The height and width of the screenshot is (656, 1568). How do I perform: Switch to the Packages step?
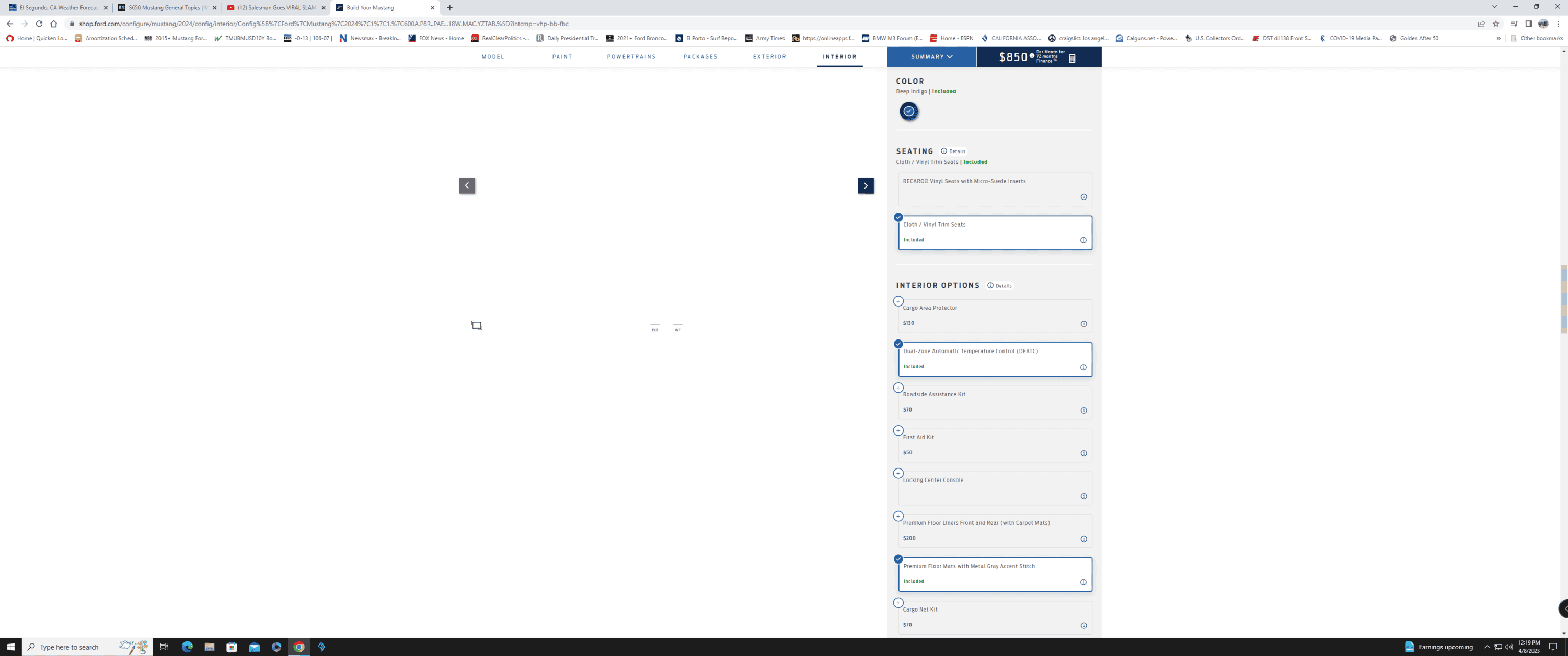[x=700, y=56]
